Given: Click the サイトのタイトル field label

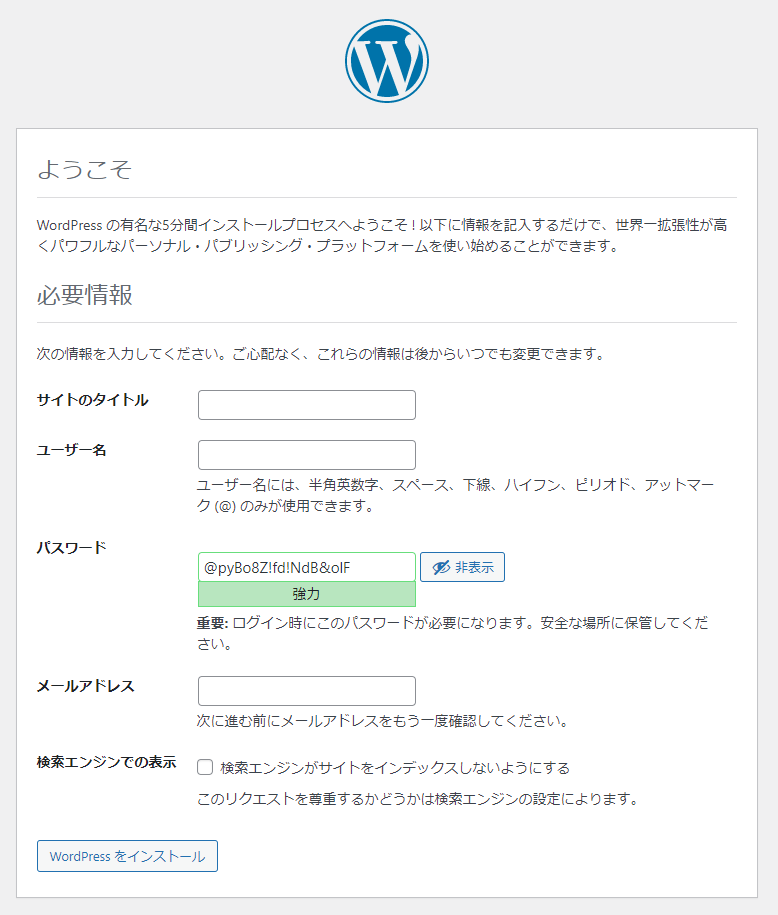Looking at the screenshot, I should 92,400.
